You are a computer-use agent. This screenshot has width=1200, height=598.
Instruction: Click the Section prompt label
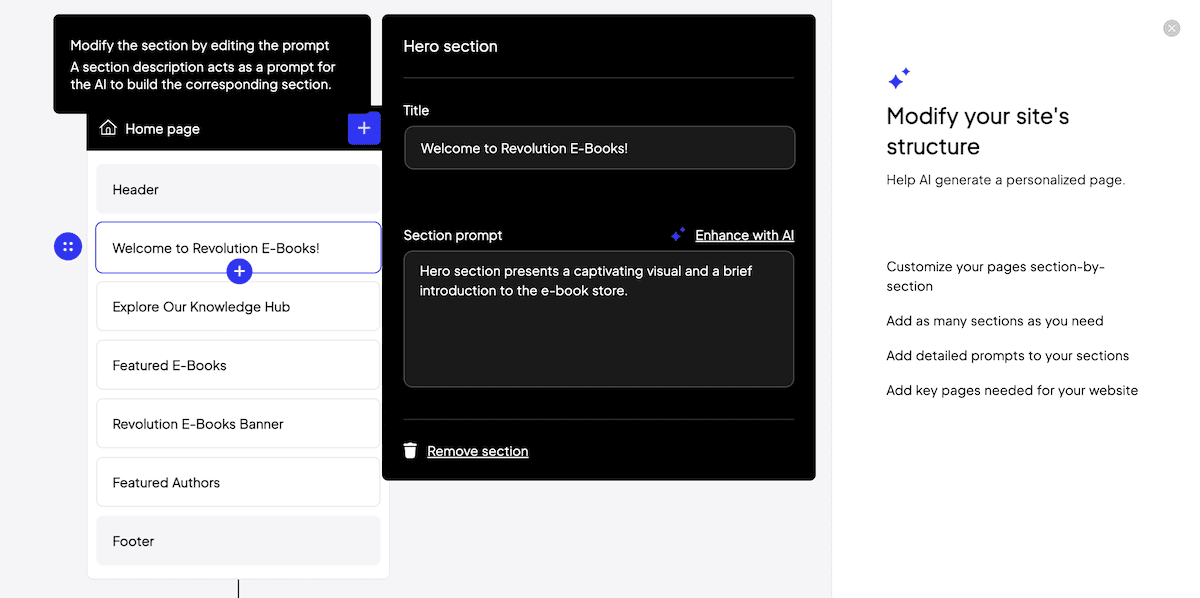click(453, 235)
